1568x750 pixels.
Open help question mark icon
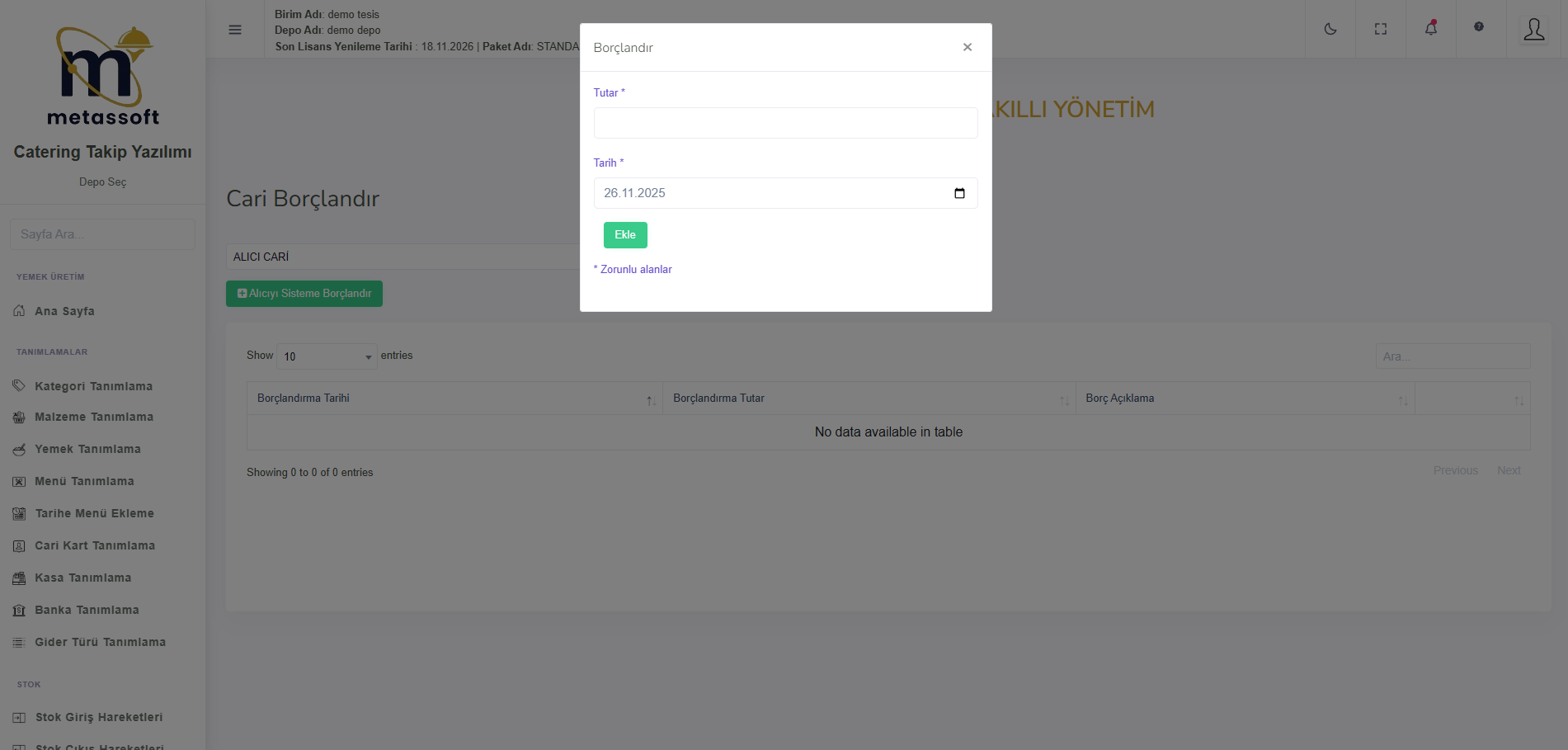point(1479,26)
